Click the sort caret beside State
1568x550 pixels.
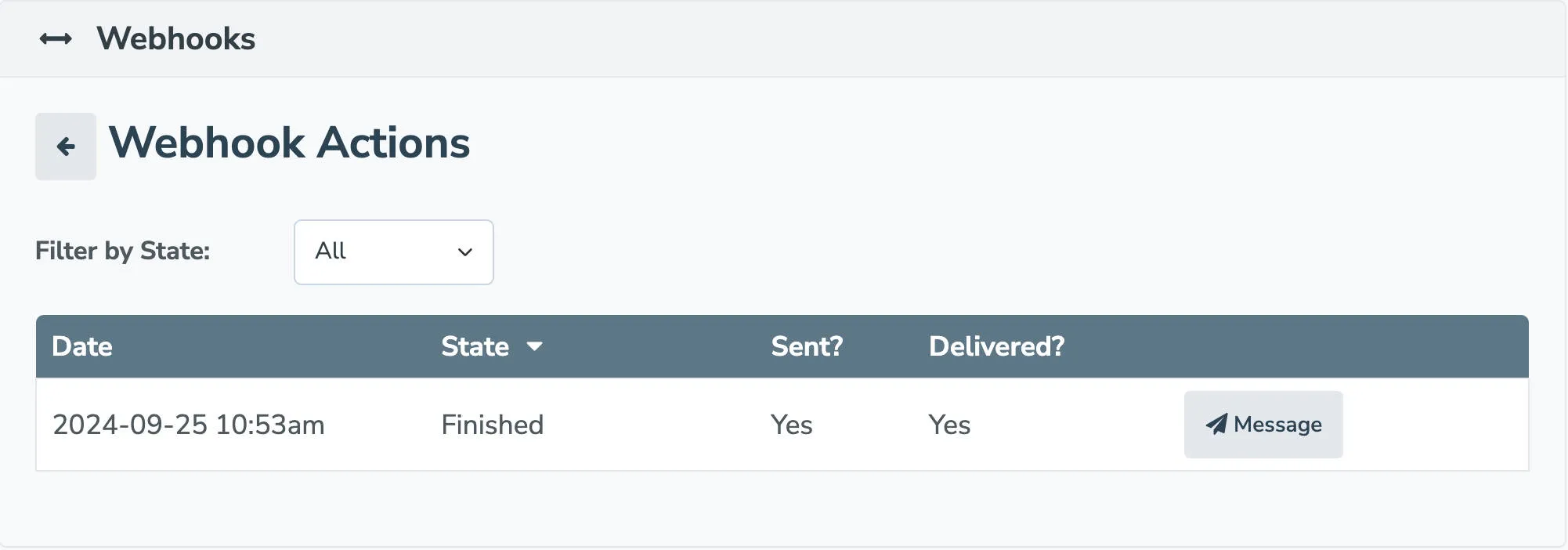[x=536, y=347]
